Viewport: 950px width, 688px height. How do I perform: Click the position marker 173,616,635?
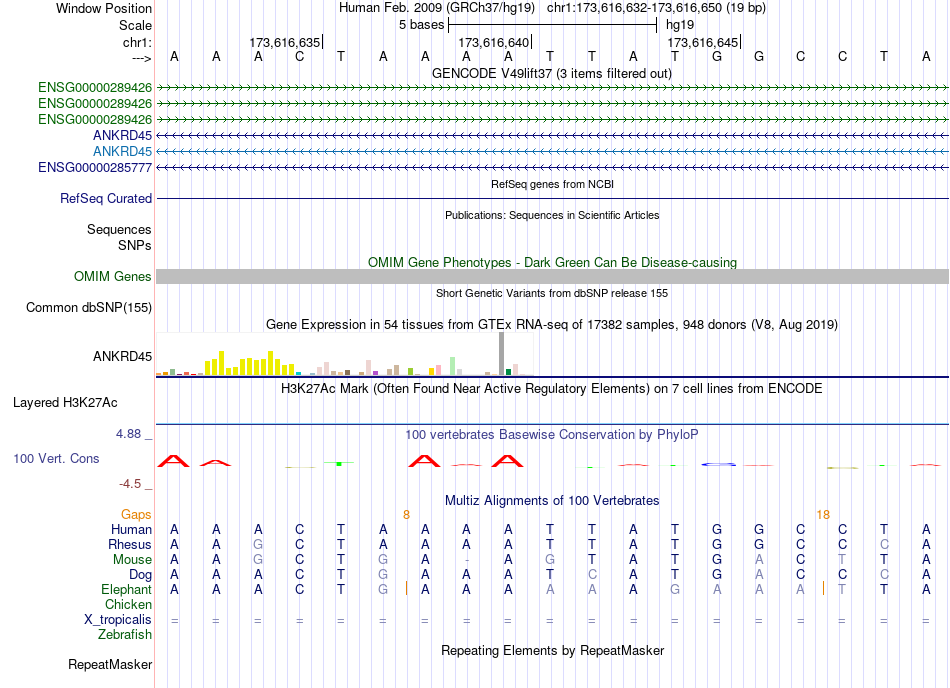tap(285, 42)
